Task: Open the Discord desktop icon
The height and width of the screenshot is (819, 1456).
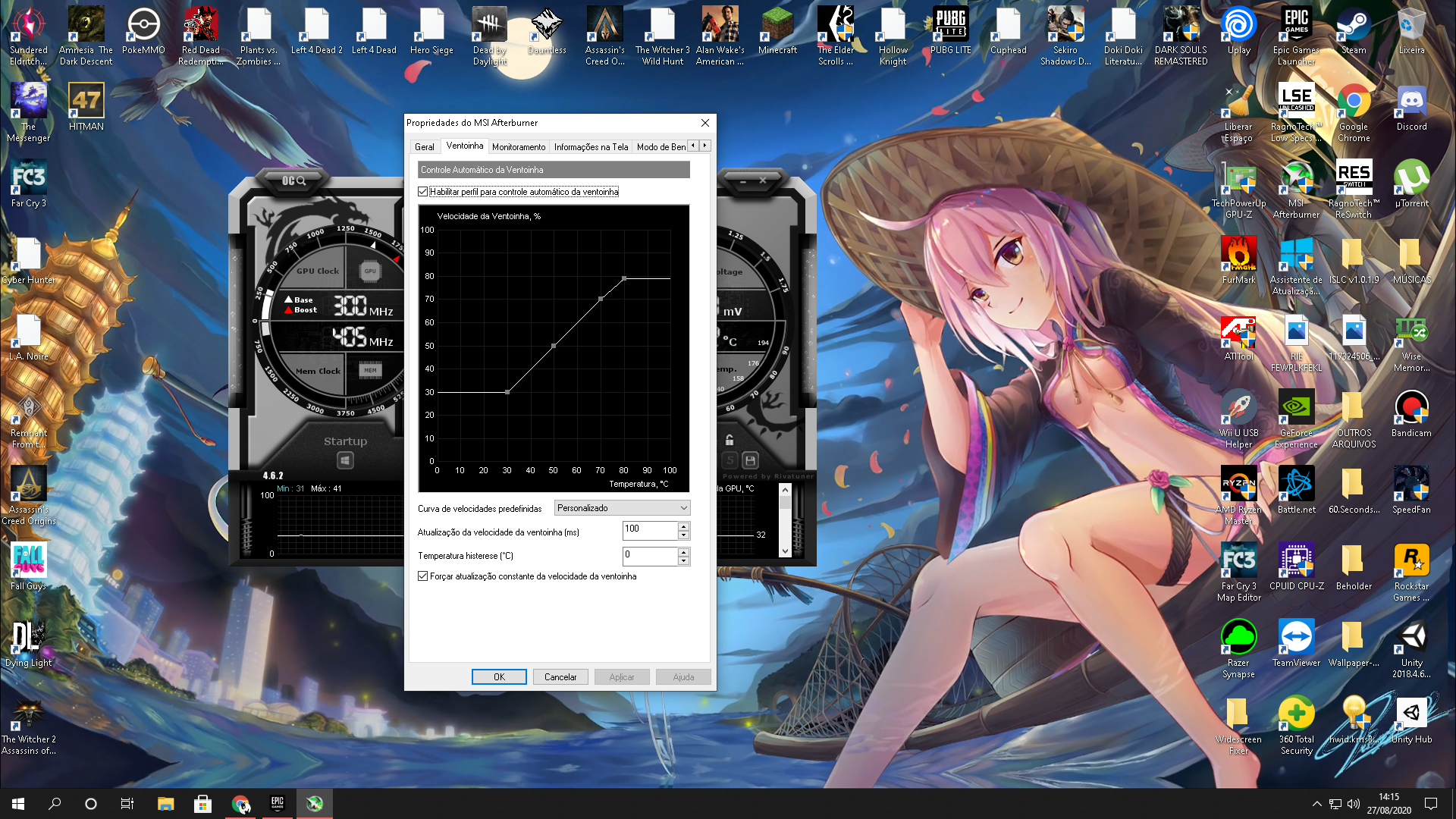Action: [x=1411, y=108]
